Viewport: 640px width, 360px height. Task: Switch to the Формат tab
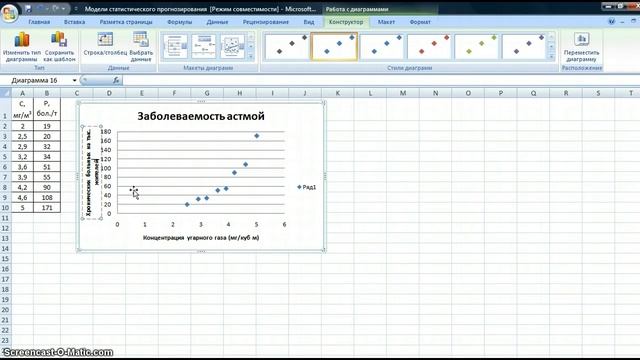point(420,22)
